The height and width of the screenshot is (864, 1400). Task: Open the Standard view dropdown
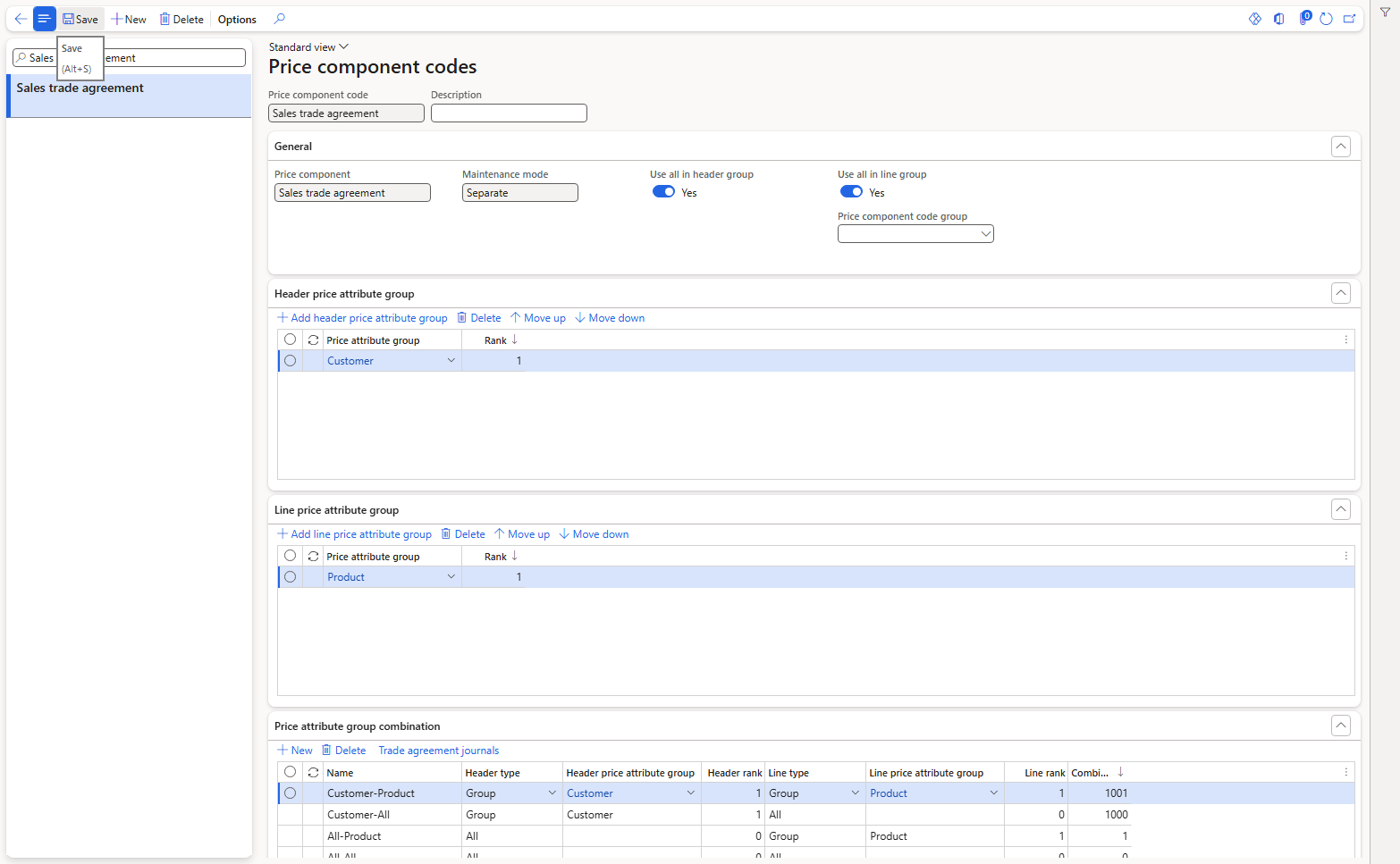point(308,47)
